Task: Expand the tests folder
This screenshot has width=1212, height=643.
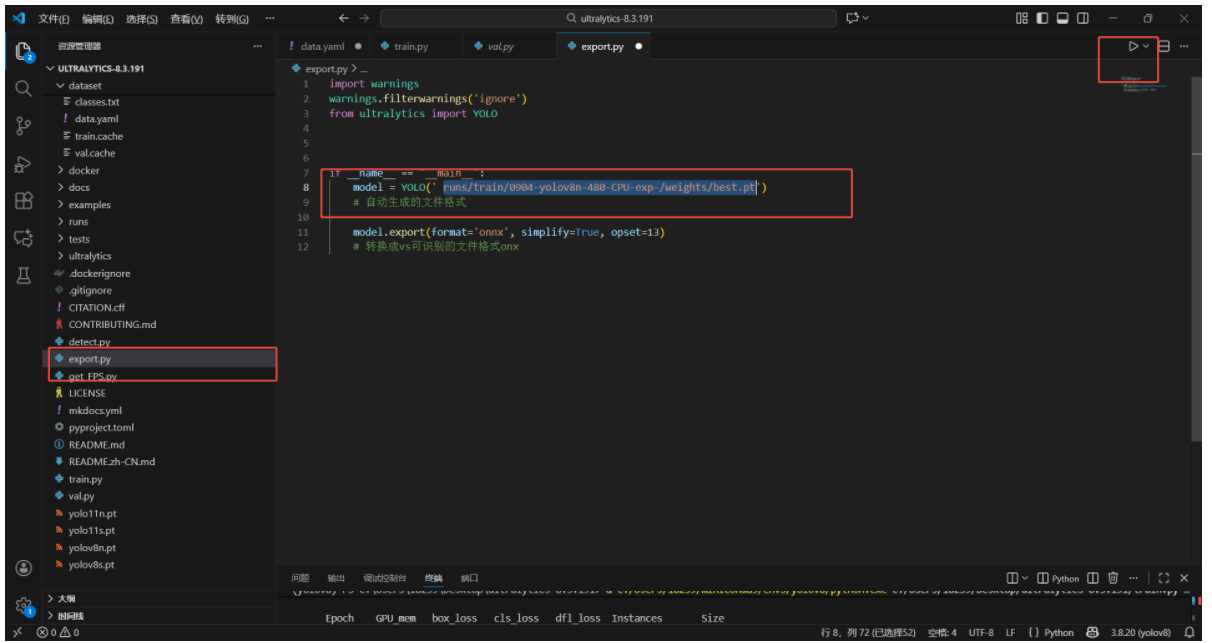Action: [x=160, y=239]
